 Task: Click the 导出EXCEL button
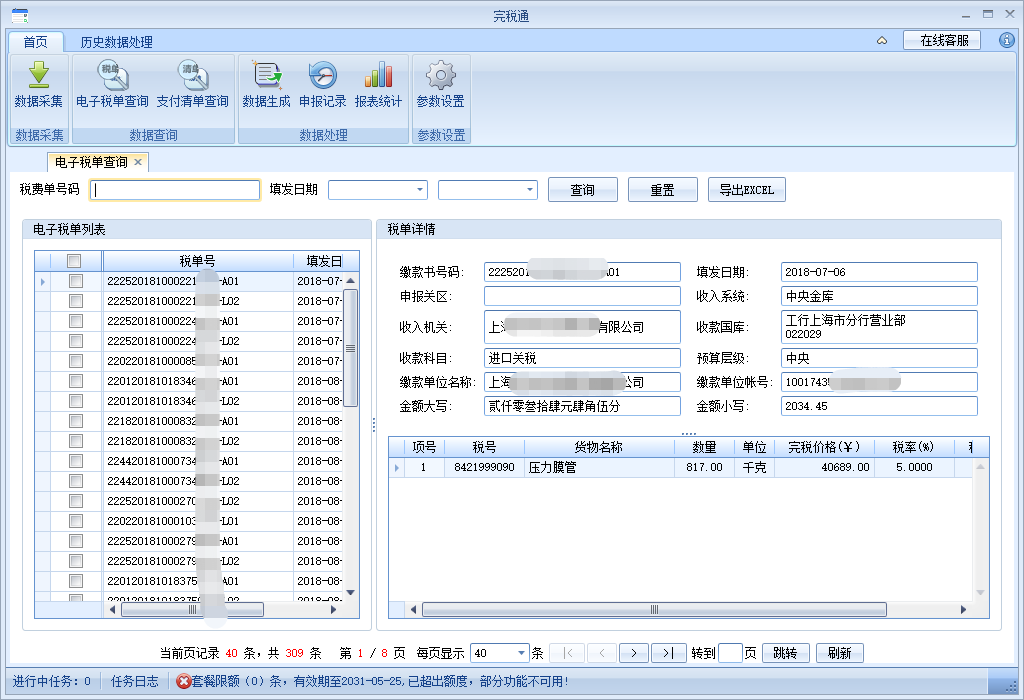point(746,190)
